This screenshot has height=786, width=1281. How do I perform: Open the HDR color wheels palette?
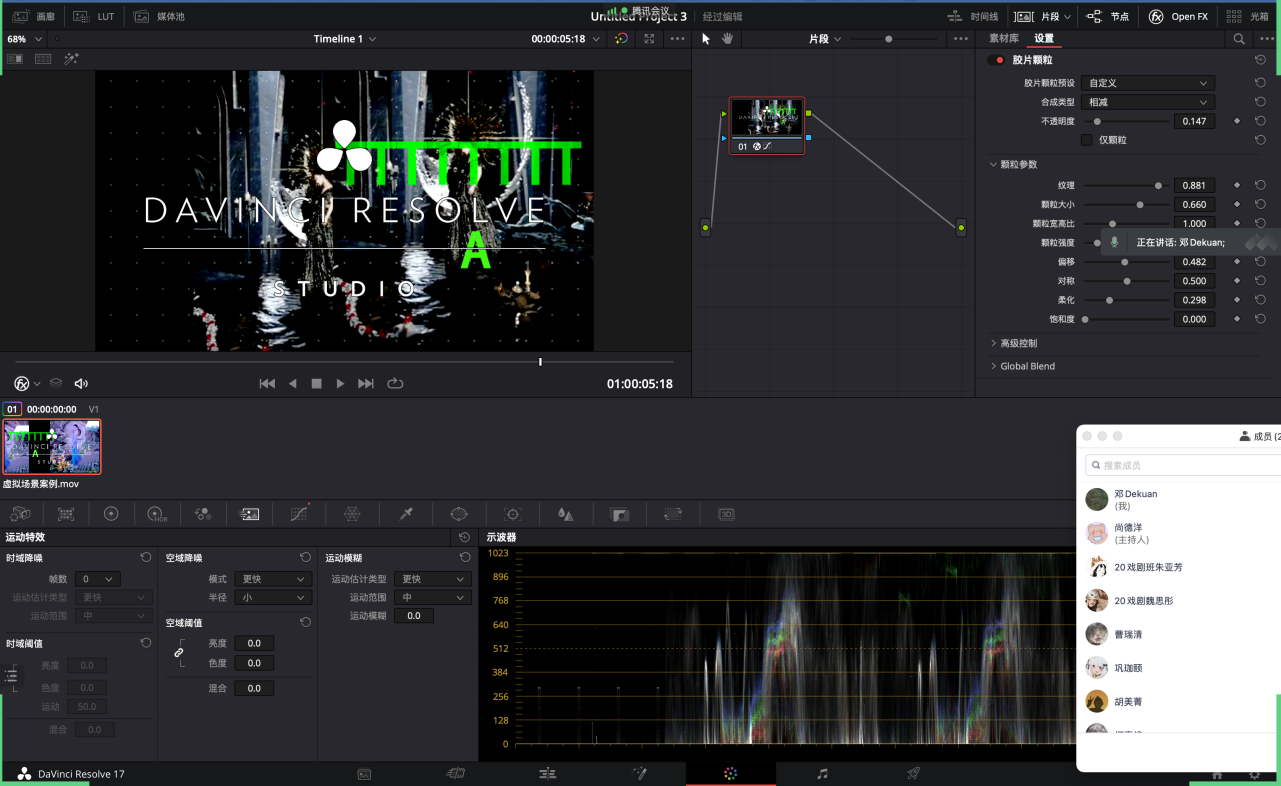[157, 514]
